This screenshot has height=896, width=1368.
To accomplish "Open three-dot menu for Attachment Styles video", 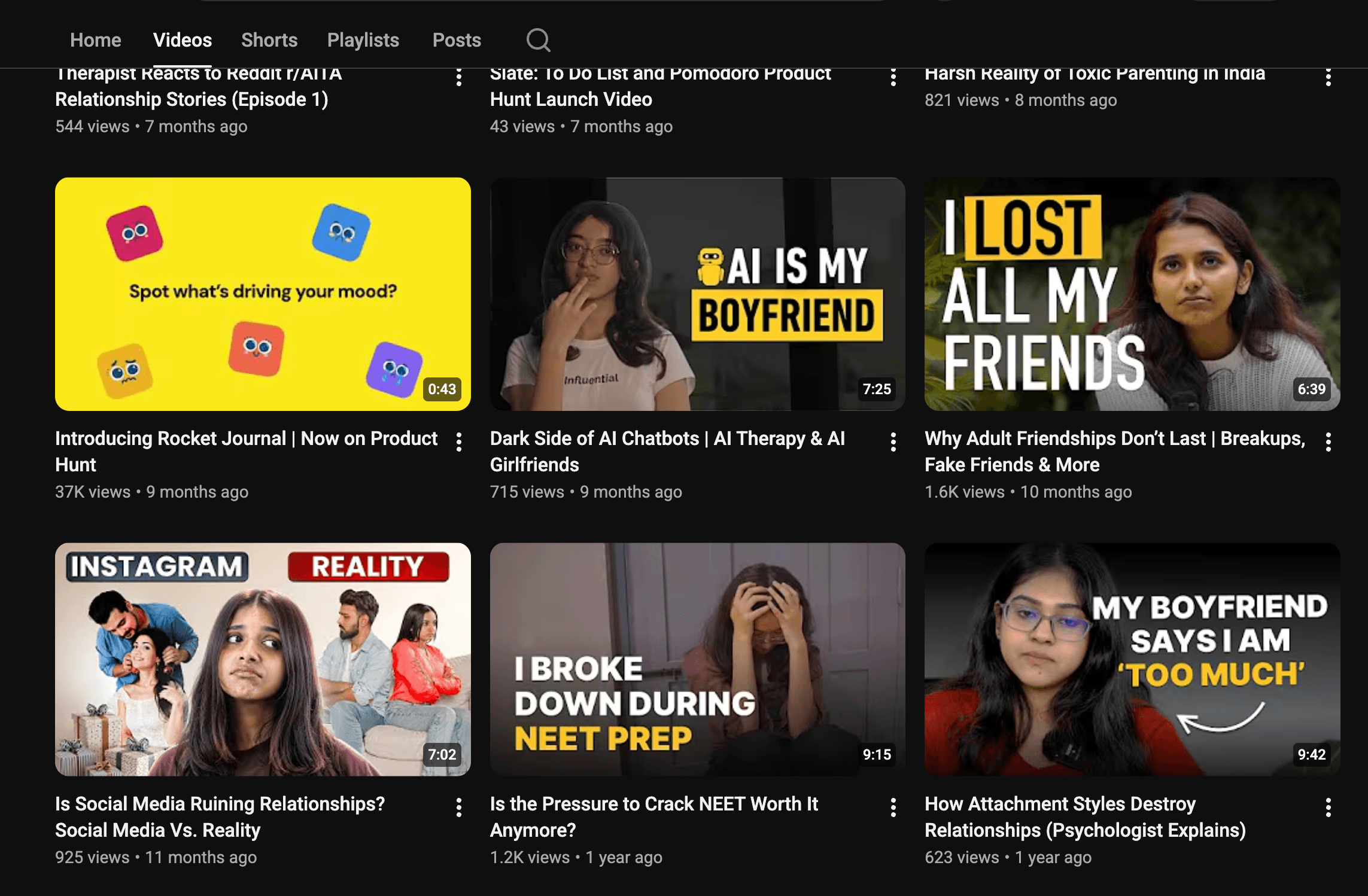I will pos(1329,807).
